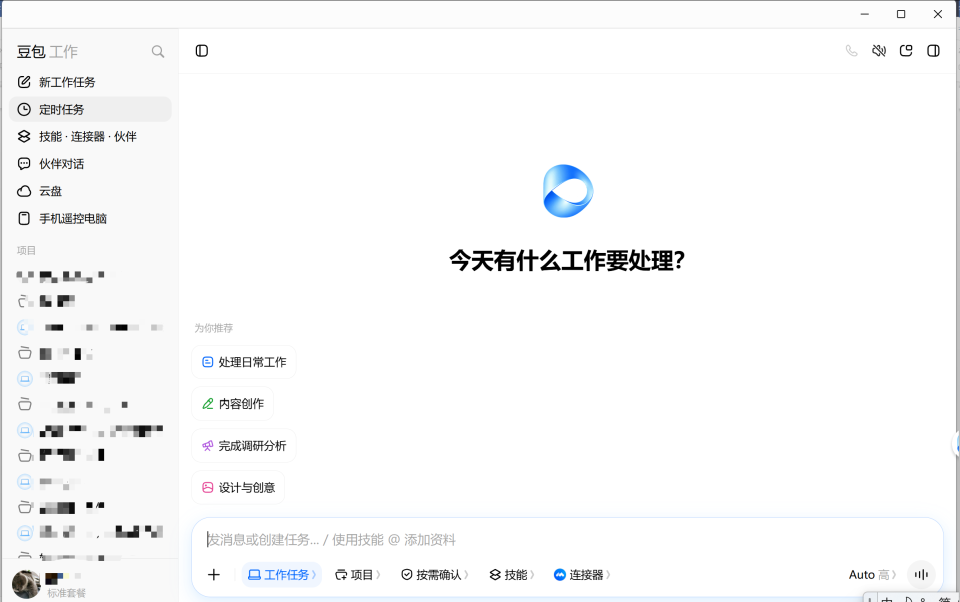Click the user avatar photo

tap(26, 584)
